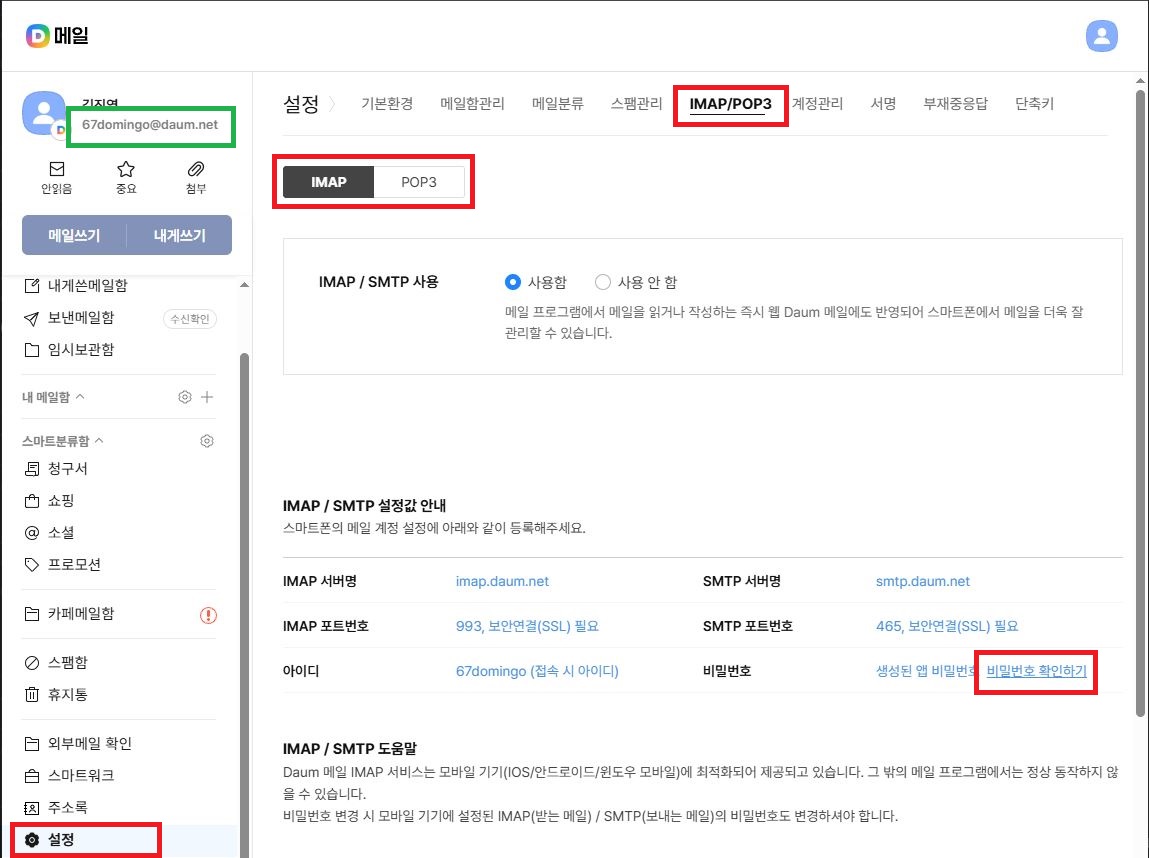Click the imap.daum.net server value
The image size is (1149, 858).
tap(502, 581)
